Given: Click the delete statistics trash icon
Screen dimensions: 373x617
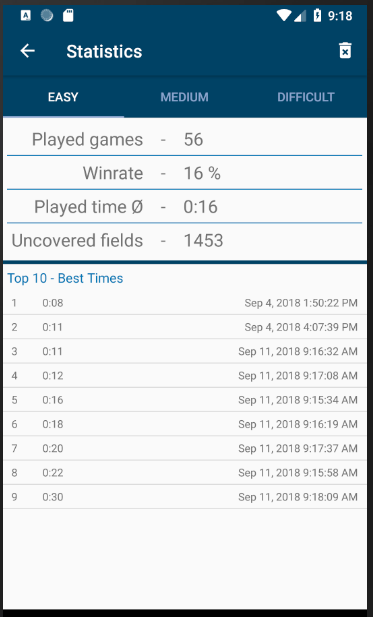Looking at the screenshot, I should point(345,51).
